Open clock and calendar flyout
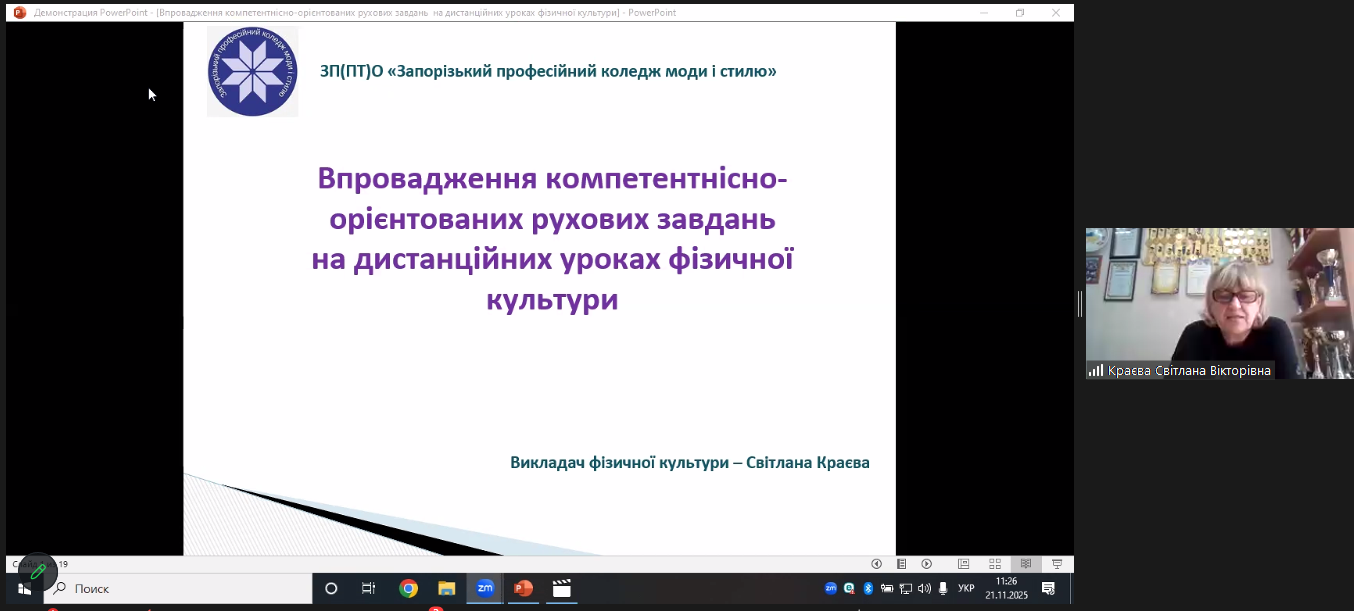Image resolution: width=1354 pixels, height=611 pixels. [1006, 588]
